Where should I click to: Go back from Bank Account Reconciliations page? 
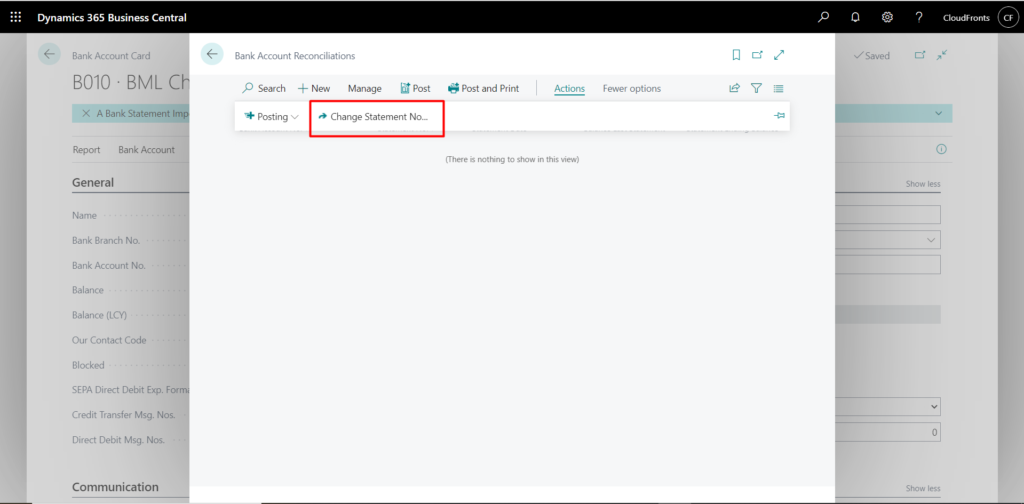(x=212, y=54)
